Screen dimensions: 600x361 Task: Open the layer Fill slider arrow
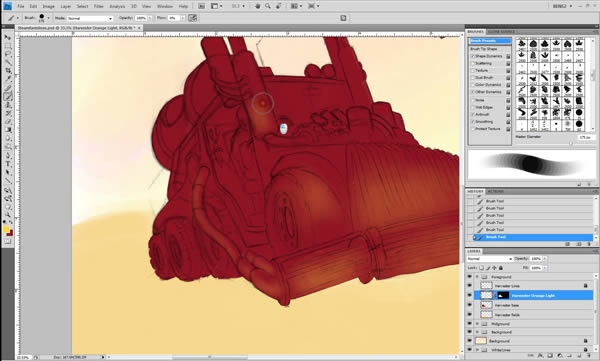pyautogui.click(x=545, y=268)
